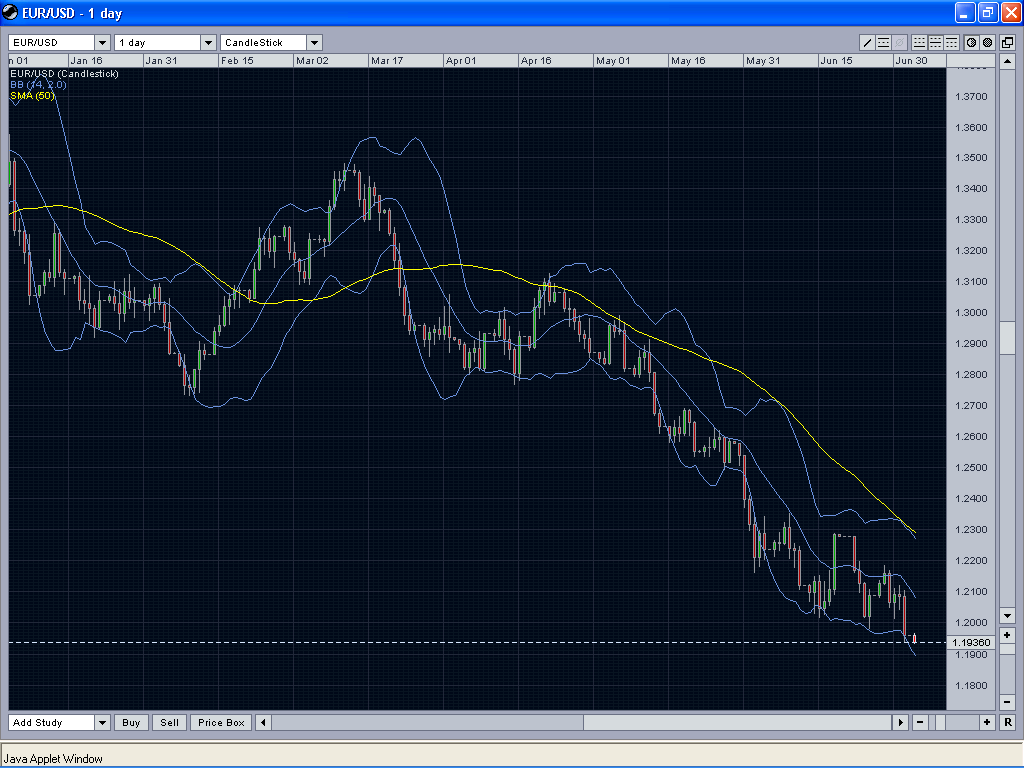The image size is (1024, 768).
Task: Click the horizontal zoom plus button
Action: [x=987, y=723]
